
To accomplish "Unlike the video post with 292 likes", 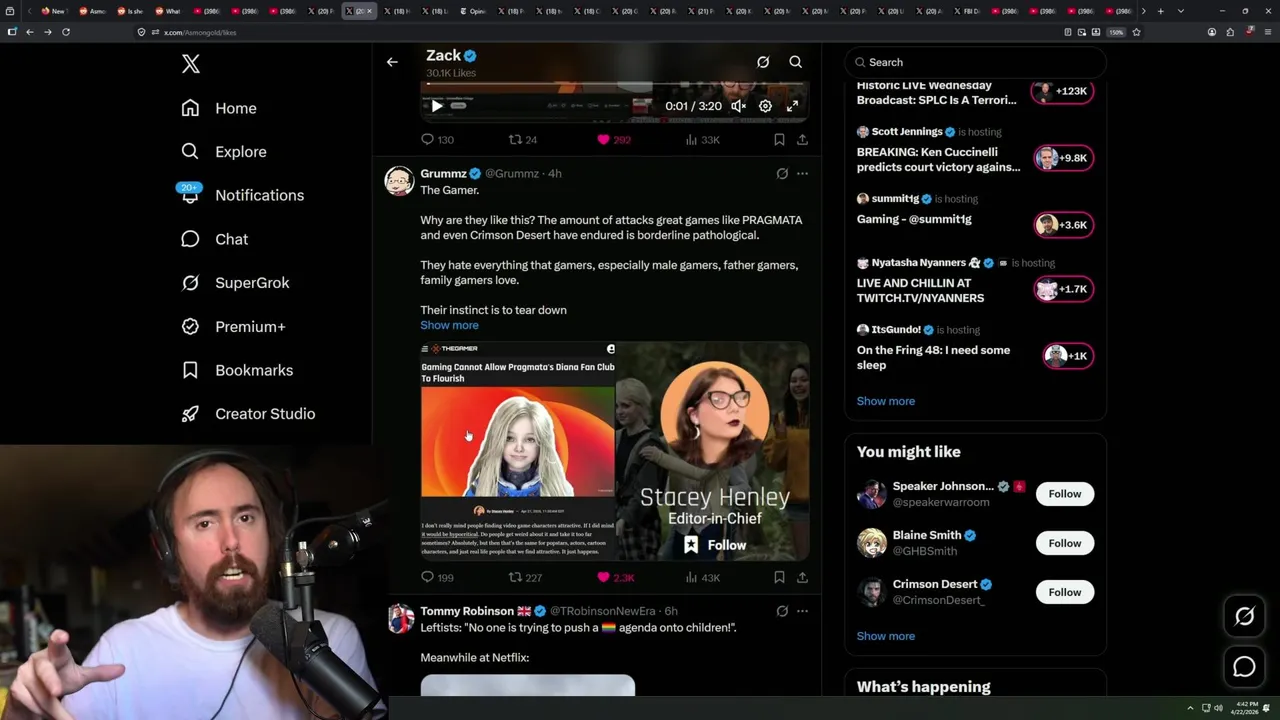I will (x=613, y=140).
